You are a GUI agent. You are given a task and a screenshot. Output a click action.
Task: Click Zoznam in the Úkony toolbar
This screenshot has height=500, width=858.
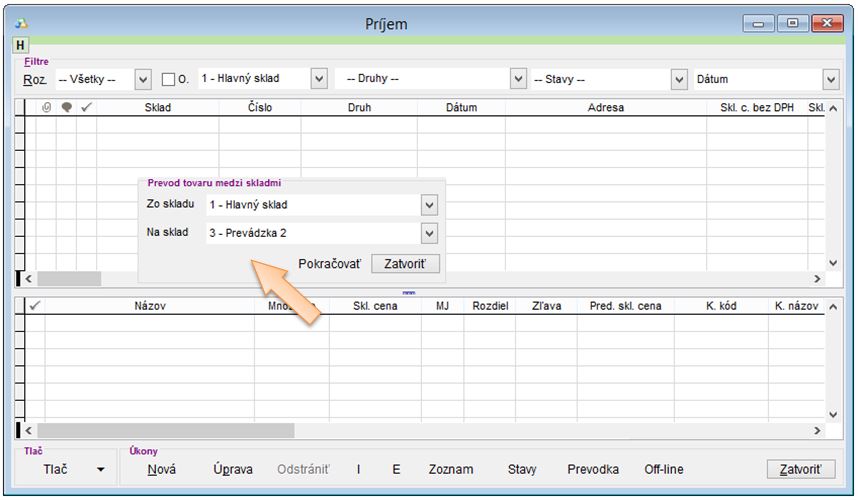(x=451, y=470)
